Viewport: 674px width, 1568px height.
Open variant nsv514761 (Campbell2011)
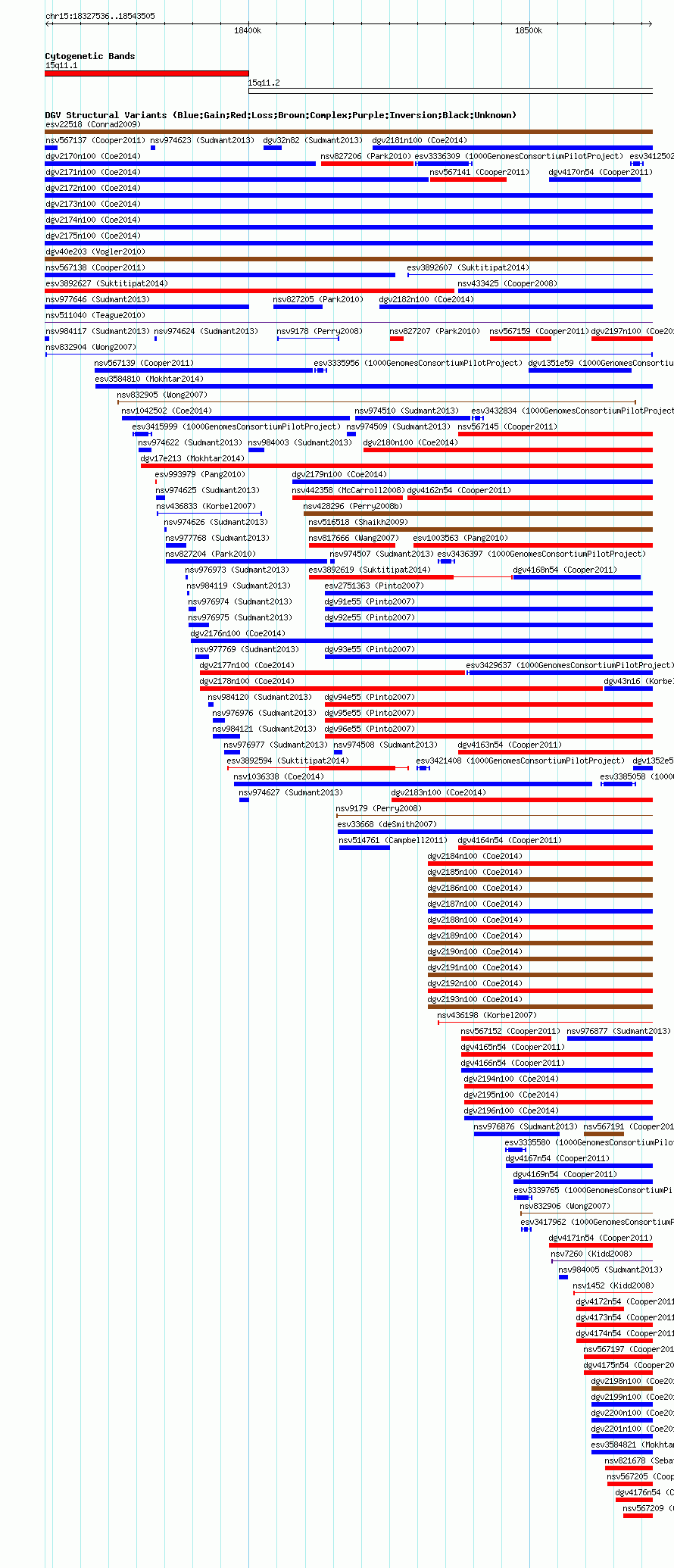pyautogui.click(x=394, y=840)
